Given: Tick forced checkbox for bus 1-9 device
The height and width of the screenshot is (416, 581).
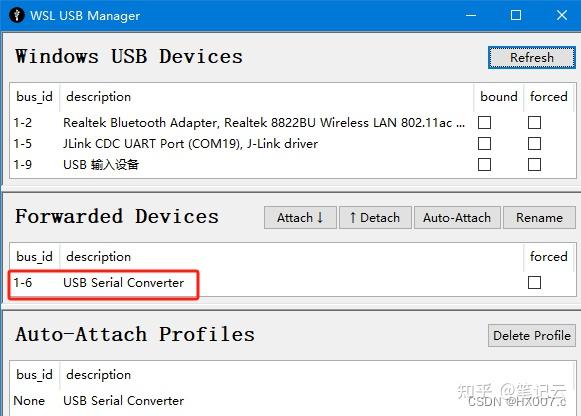Looking at the screenshot, I should pyautogui.click(x=534, y=164).
